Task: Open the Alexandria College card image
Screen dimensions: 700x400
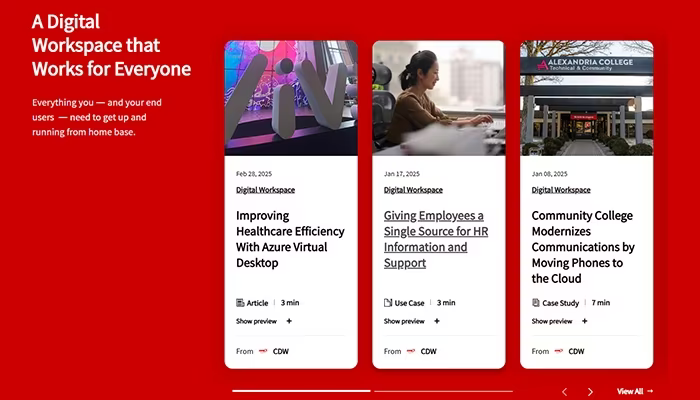Action: point(587,98)
